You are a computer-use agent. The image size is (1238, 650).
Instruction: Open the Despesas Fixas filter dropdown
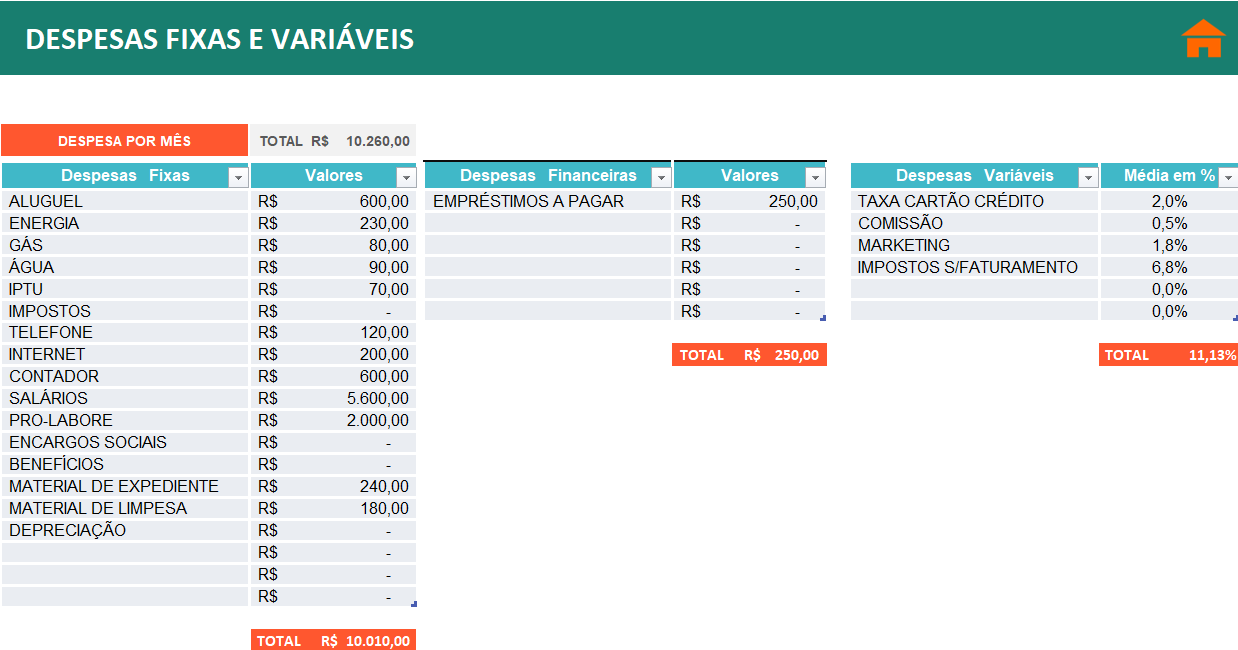pos(238,177)
